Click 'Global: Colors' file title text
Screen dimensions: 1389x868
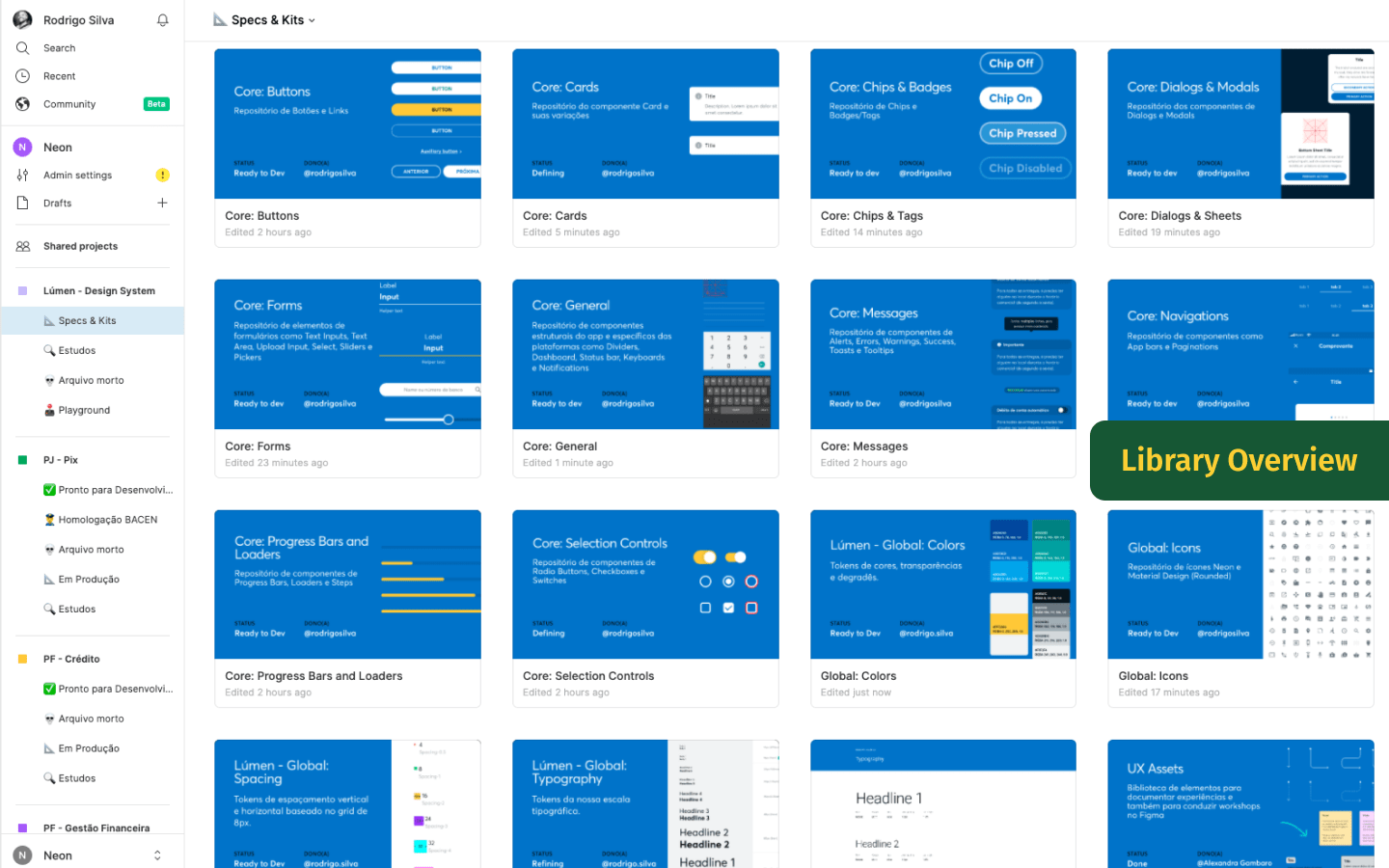[858, 676]
